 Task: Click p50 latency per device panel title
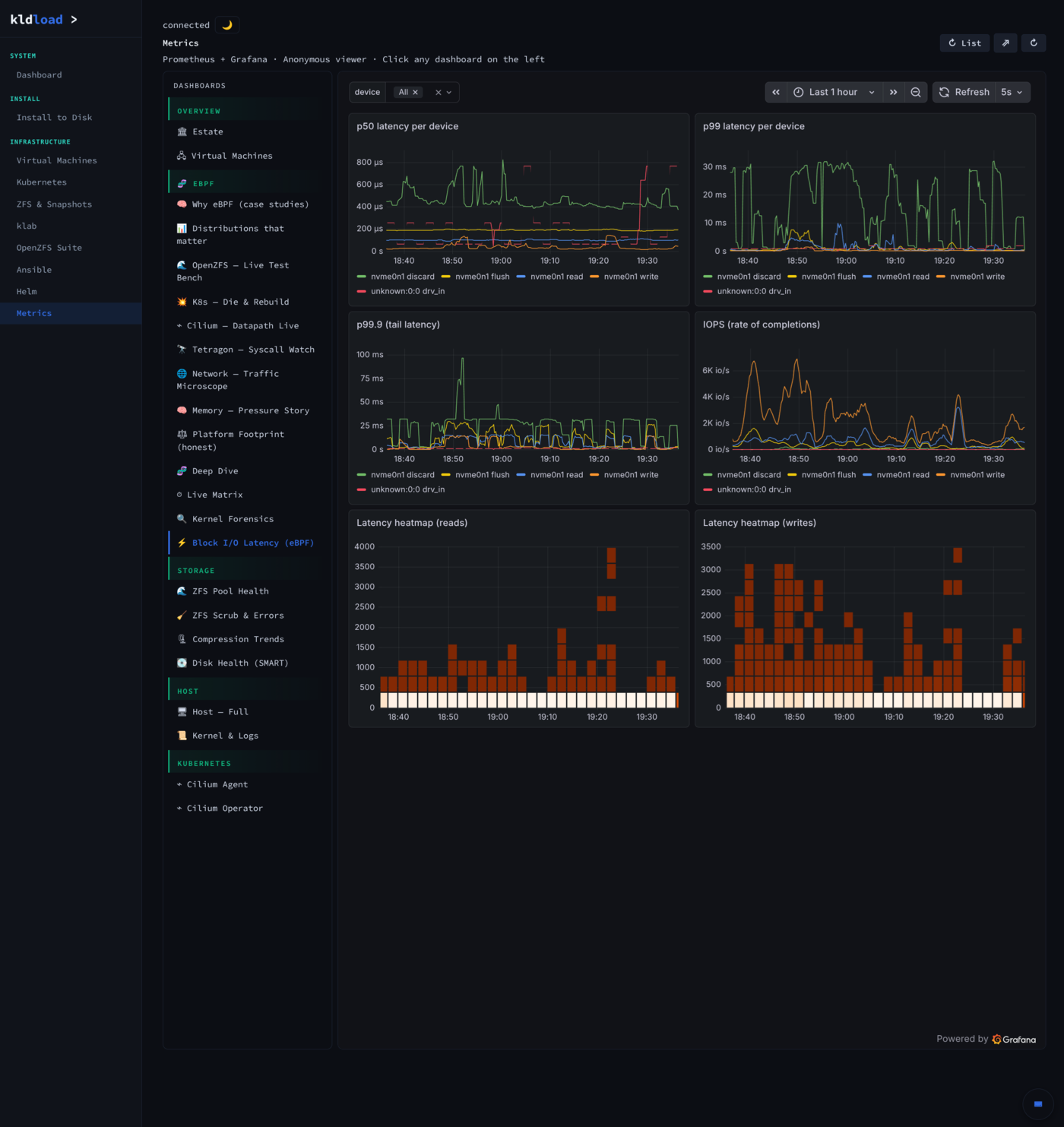[x=407, y=126]
